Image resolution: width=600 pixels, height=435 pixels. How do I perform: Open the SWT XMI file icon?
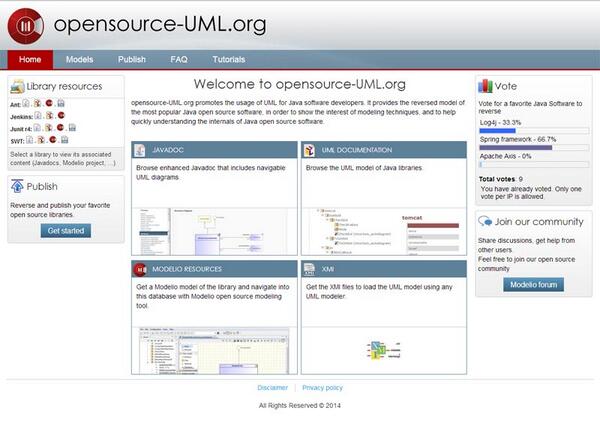(x=65, y=140)
